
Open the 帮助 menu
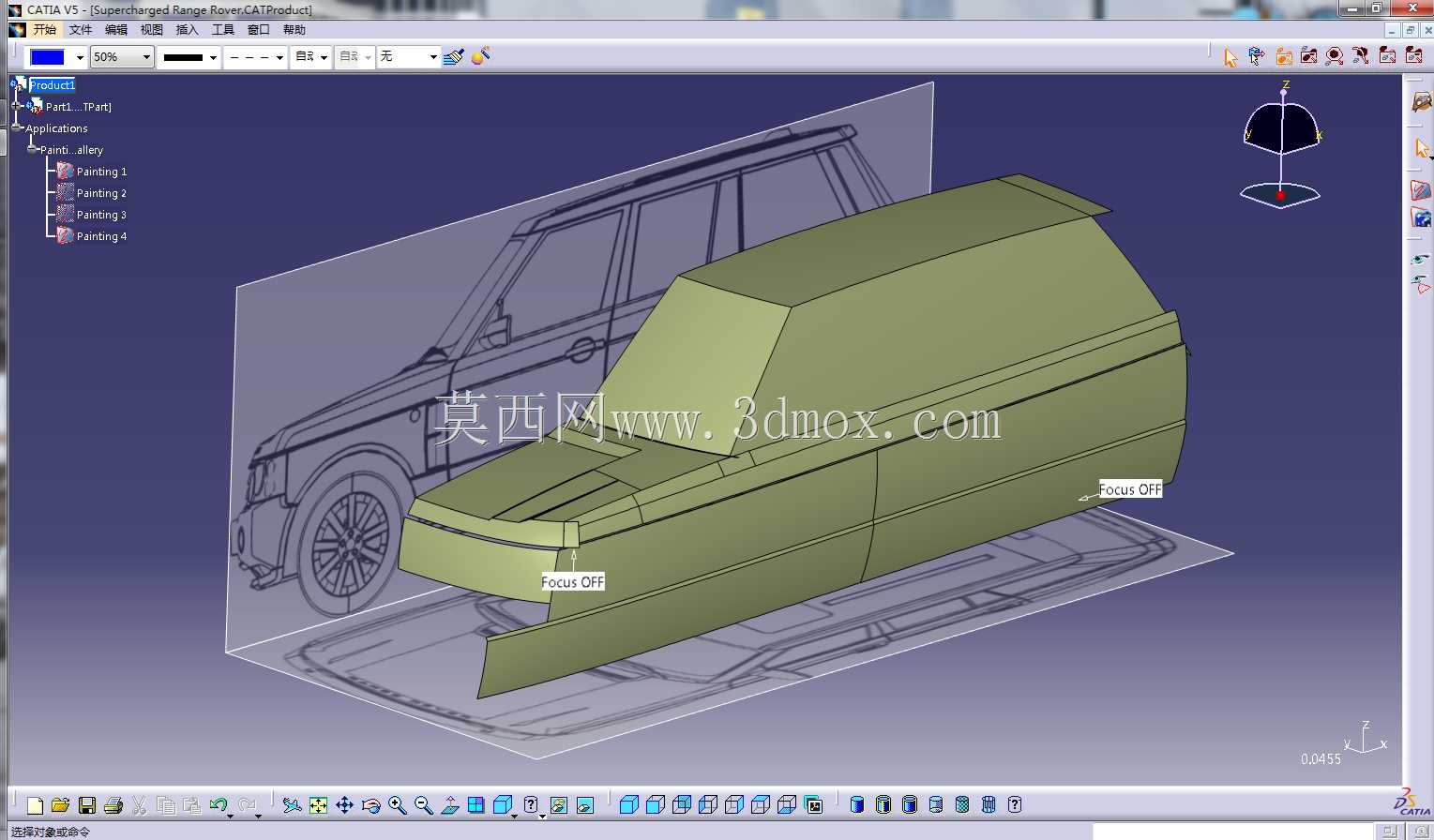coord(294,30)
